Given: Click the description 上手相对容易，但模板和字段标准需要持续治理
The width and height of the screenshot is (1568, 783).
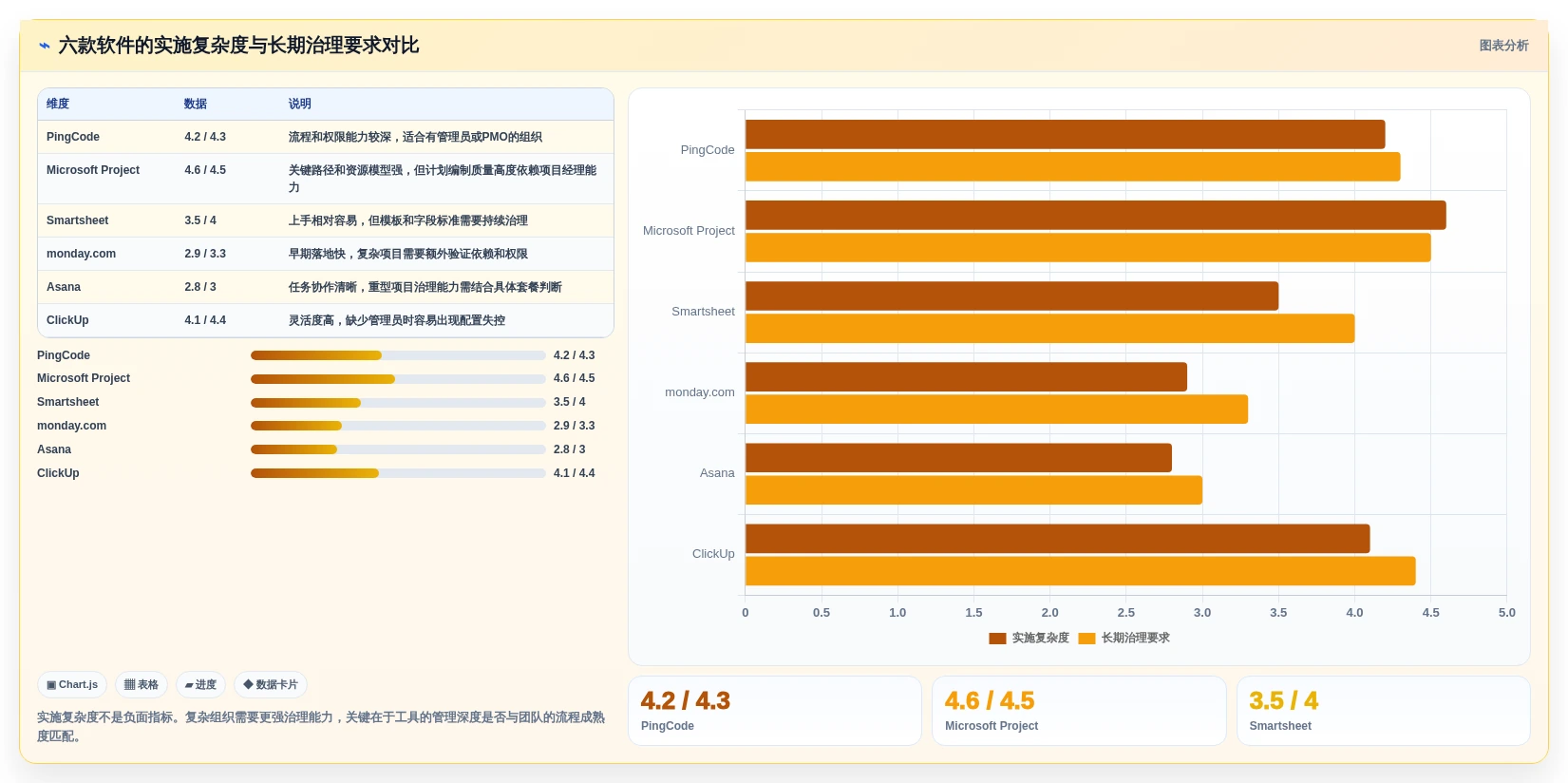Looking at the screenshot, I should (x=408, y=220).
